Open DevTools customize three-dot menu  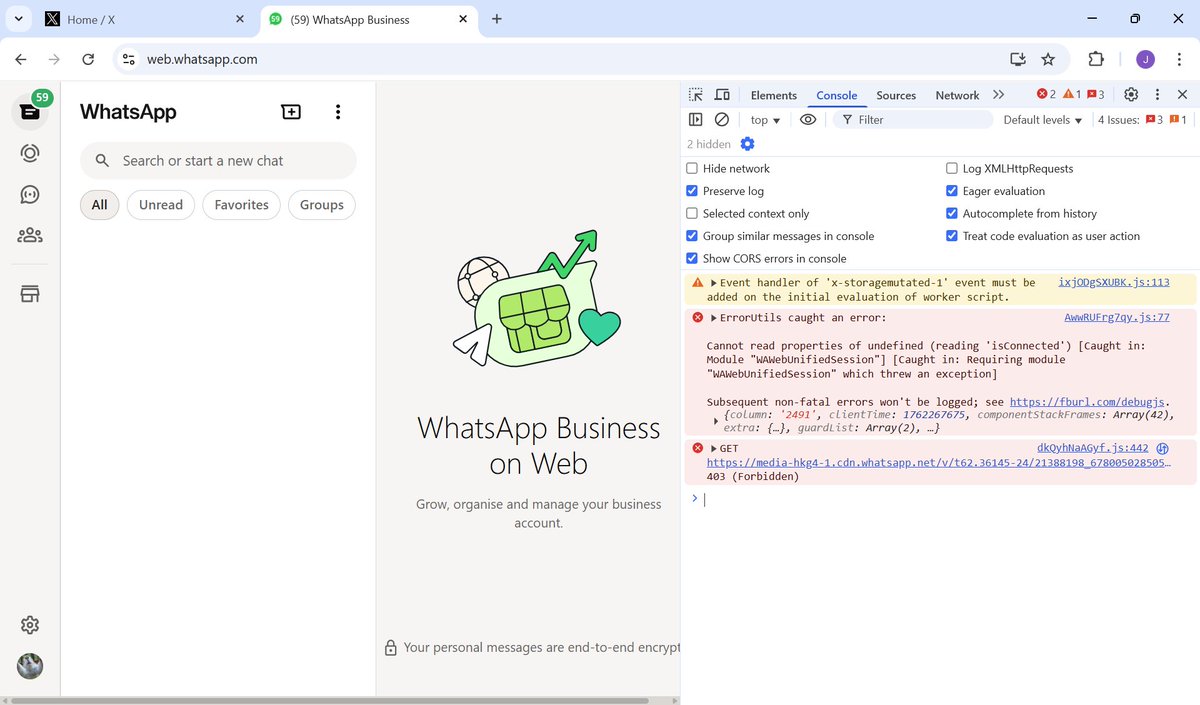click(x=1158, y=95)
